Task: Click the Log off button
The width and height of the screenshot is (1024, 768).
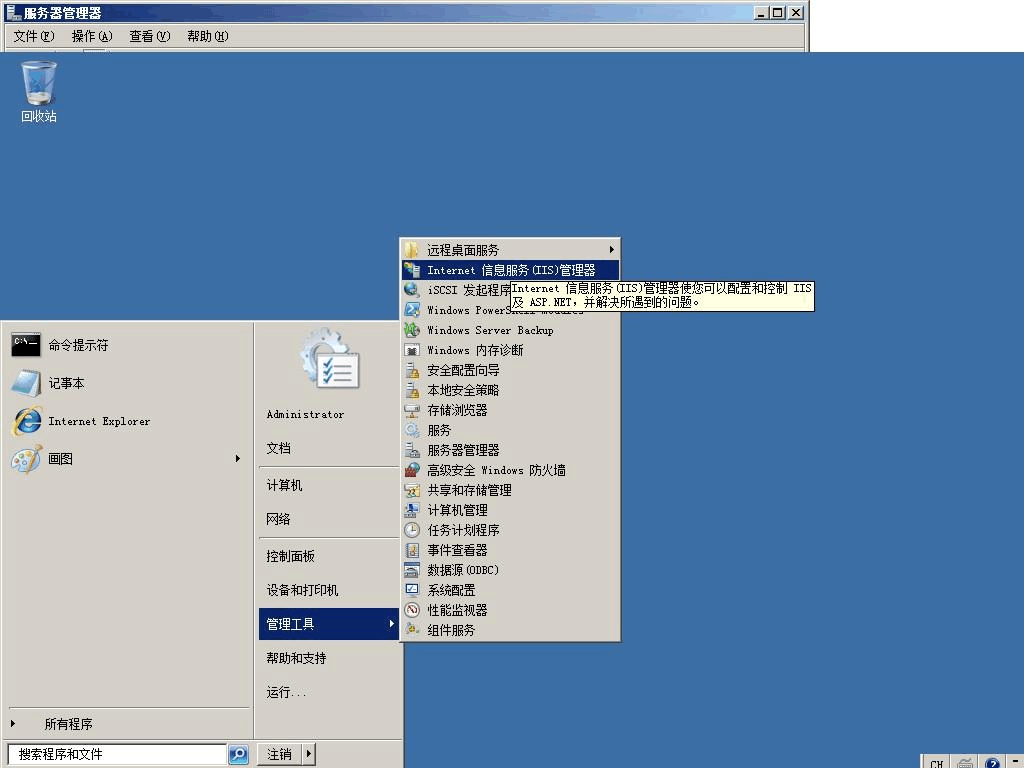Action: click(279, 754)
